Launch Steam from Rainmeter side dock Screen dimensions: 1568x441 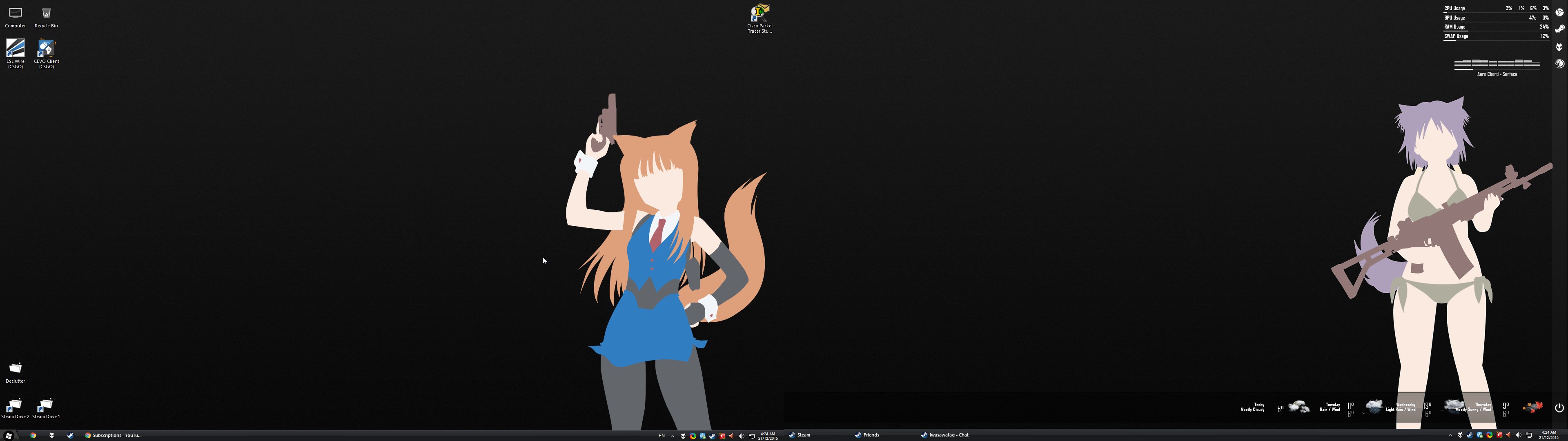1559,29
